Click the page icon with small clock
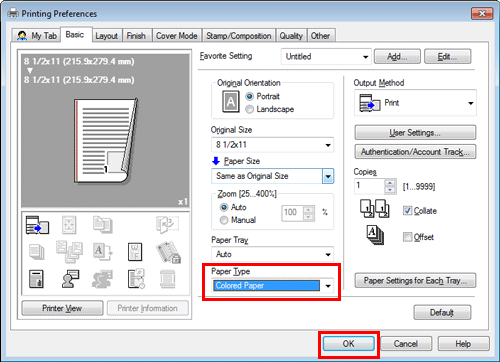The image size is (500, 362). (136, 279)
